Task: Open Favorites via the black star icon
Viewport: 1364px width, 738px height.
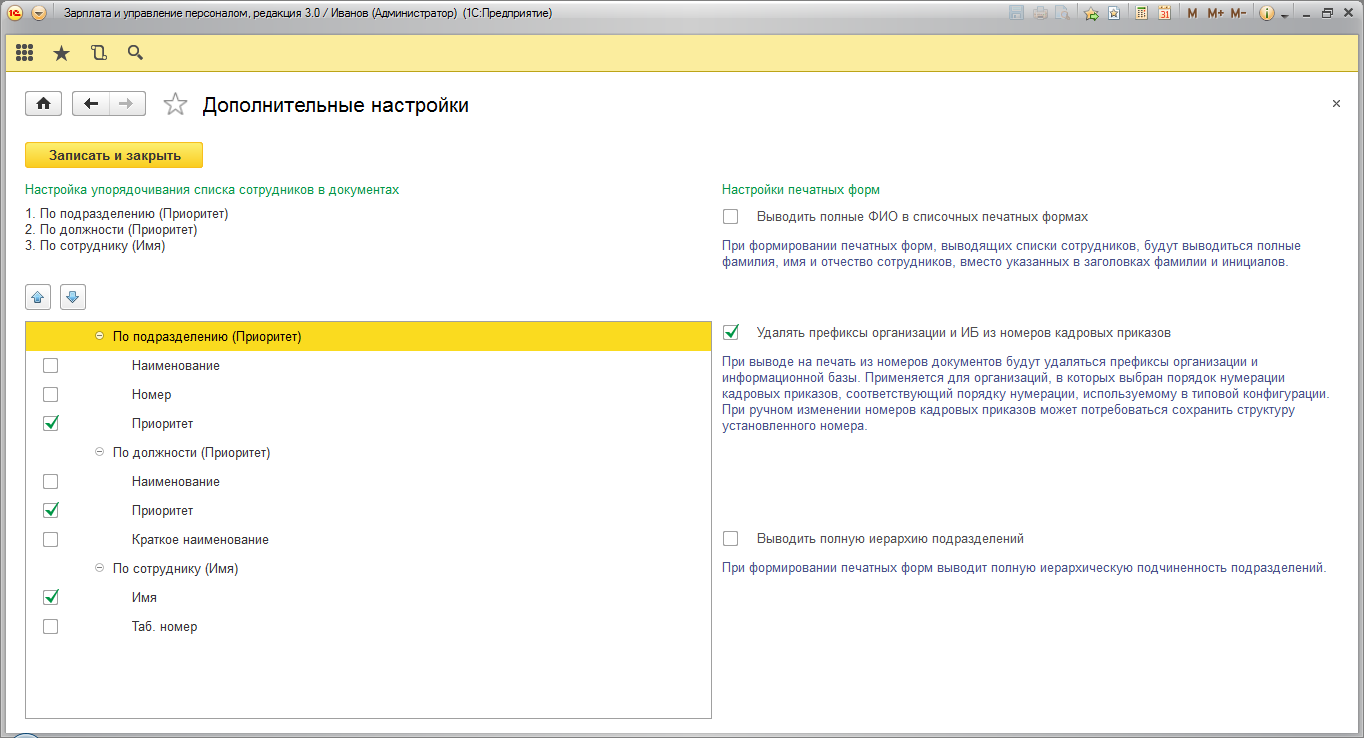Action: coord(61,53)
